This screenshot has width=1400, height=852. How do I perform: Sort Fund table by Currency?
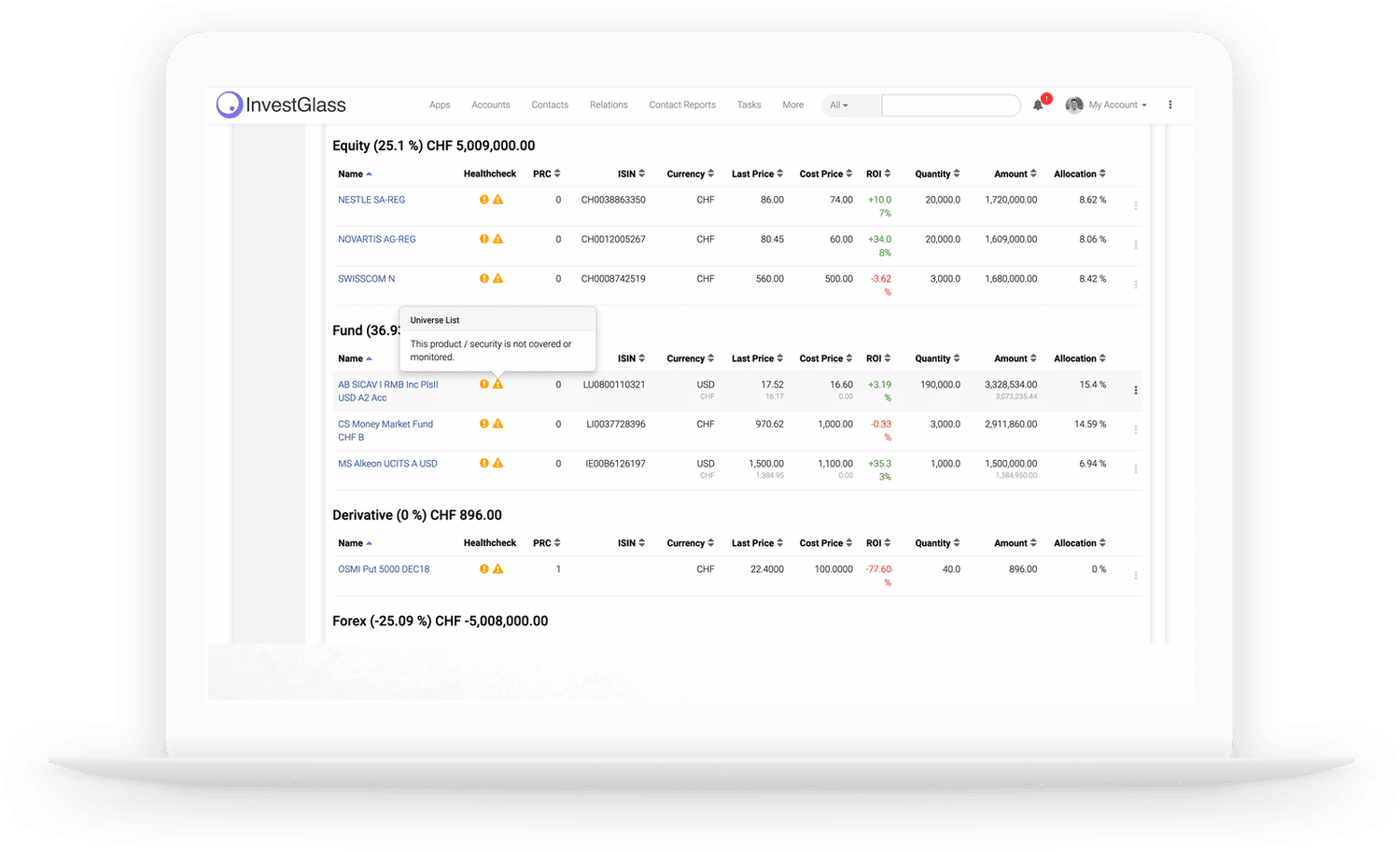[691, 358]
